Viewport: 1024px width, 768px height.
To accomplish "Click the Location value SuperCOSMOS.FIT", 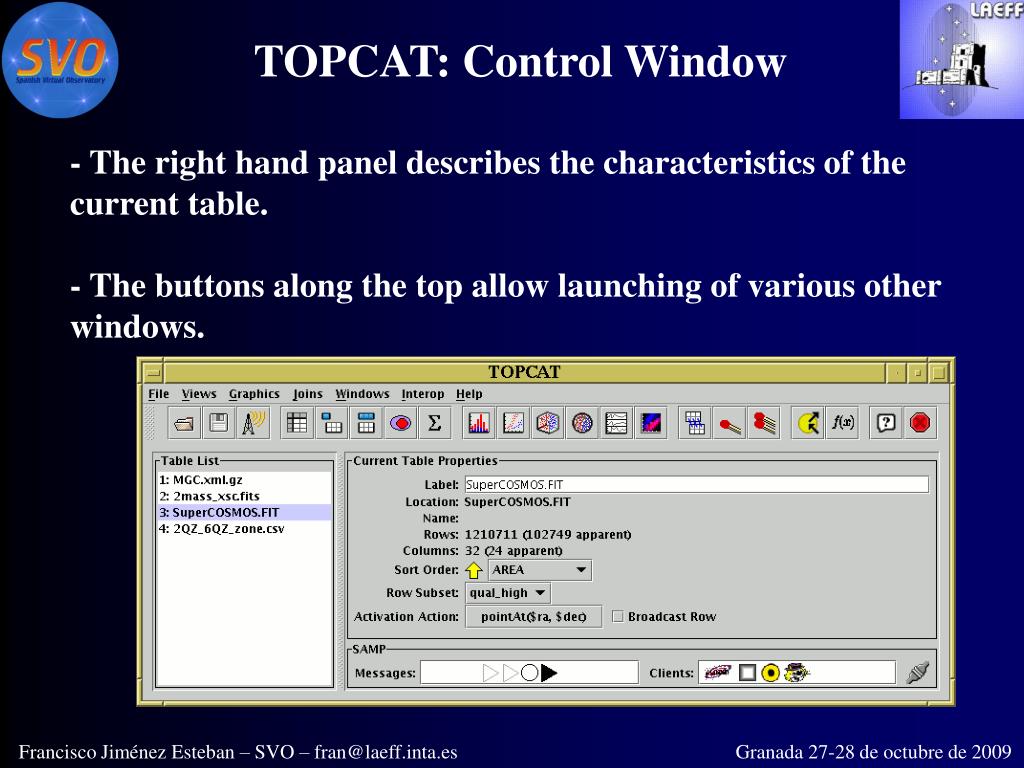I will [x=517, y=502].
